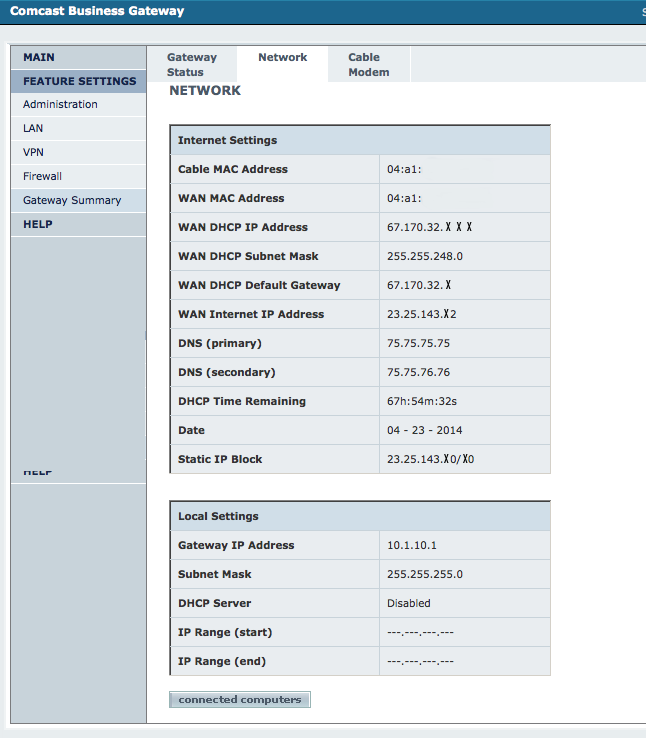Open the MAIN sidebar section
The height and width of the screenshot is (738, 646).
78,57
